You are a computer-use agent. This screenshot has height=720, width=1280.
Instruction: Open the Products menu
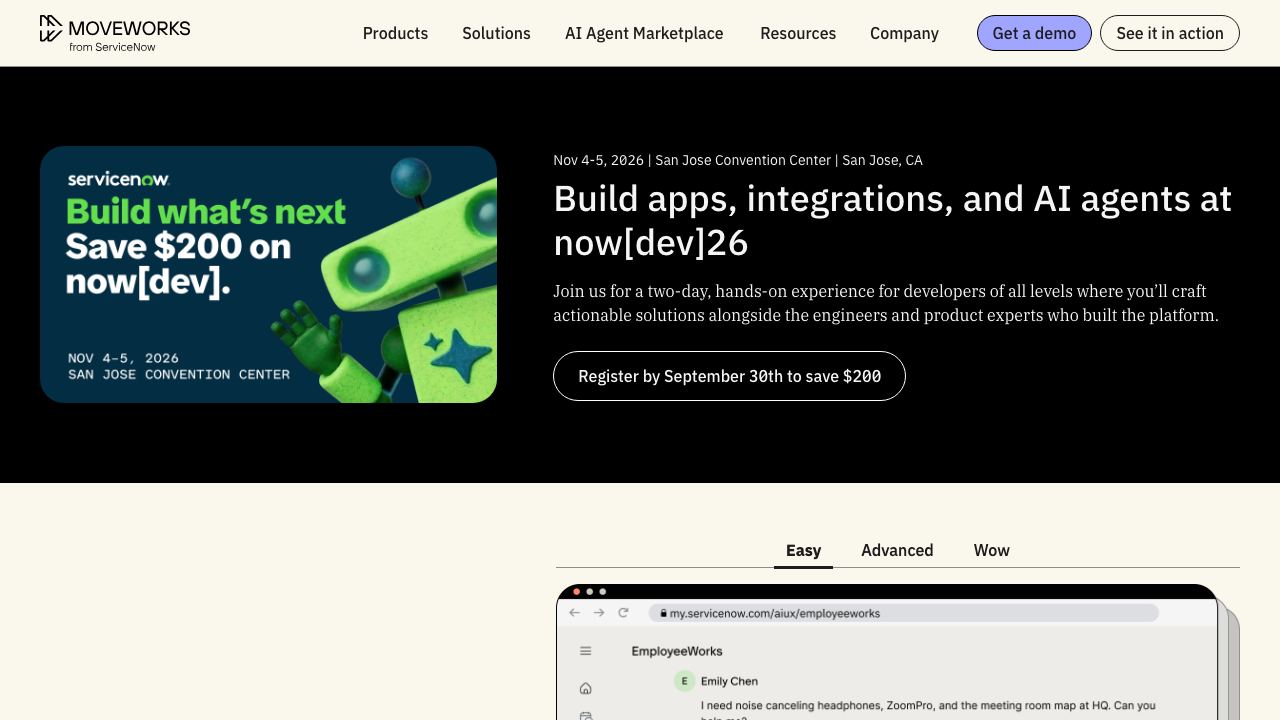coord(395,33)
